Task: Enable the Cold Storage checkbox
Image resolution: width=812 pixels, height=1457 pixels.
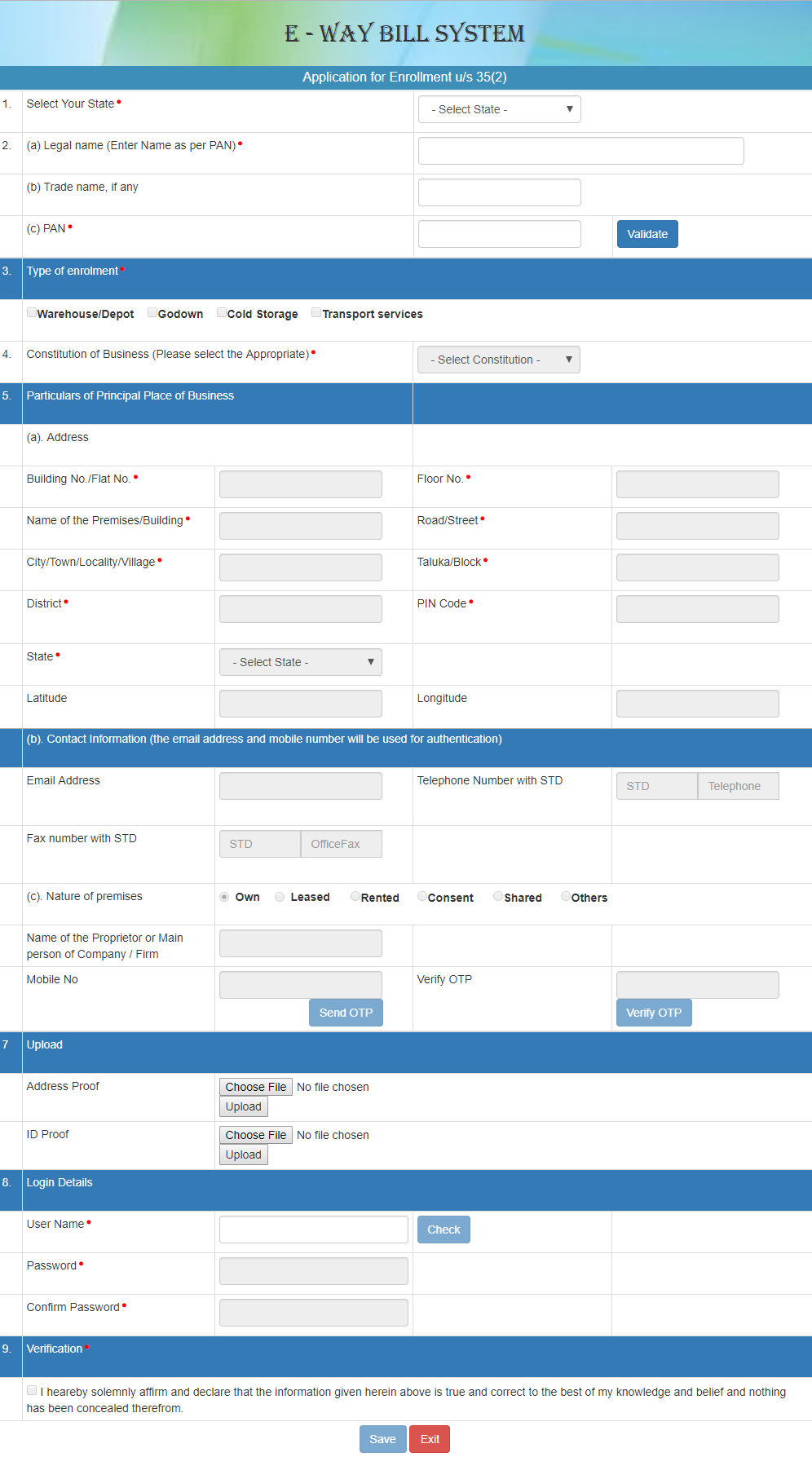Action: 222,313
